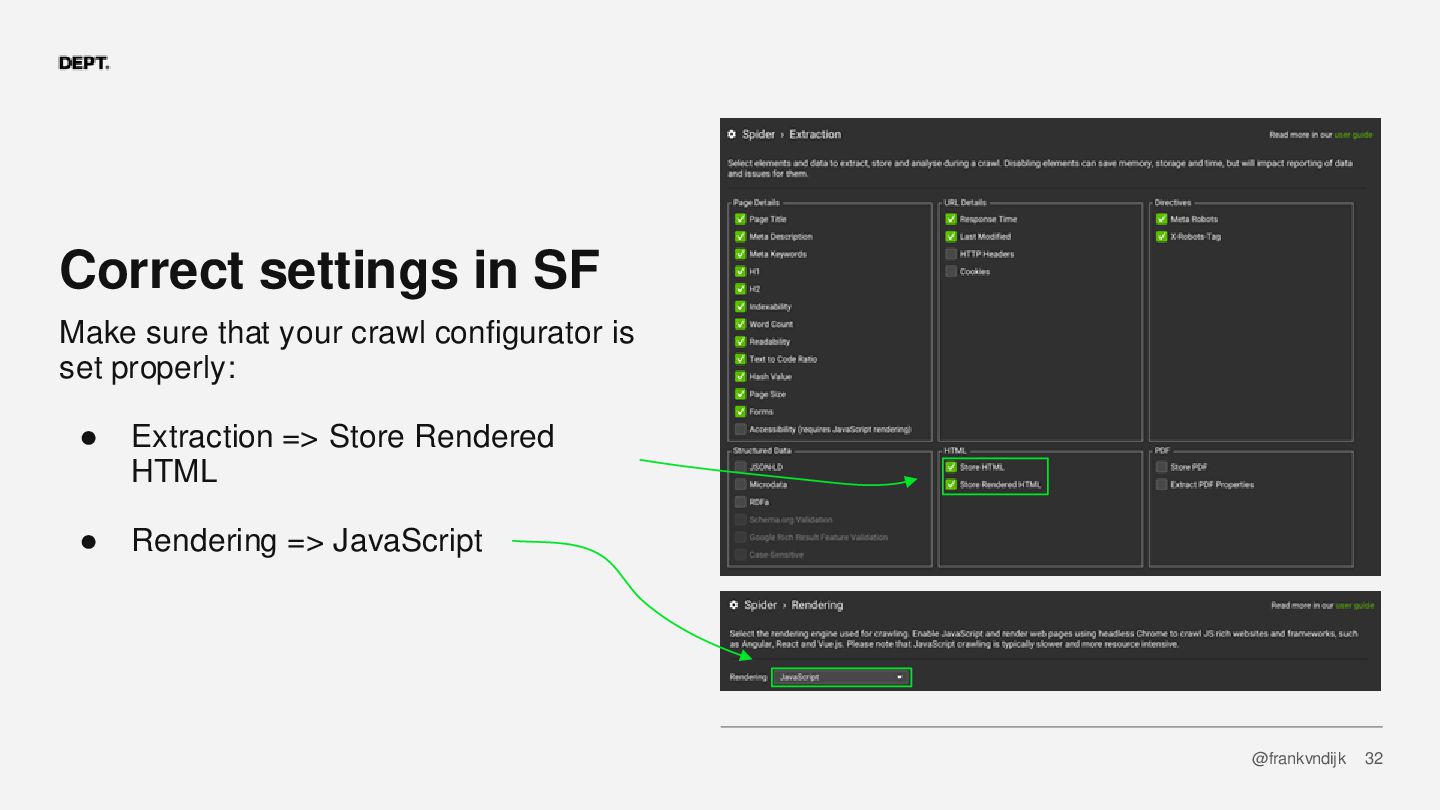1440x810 pixels.
Task: Check the Cookies checkbox
Action: click(951, 272)
